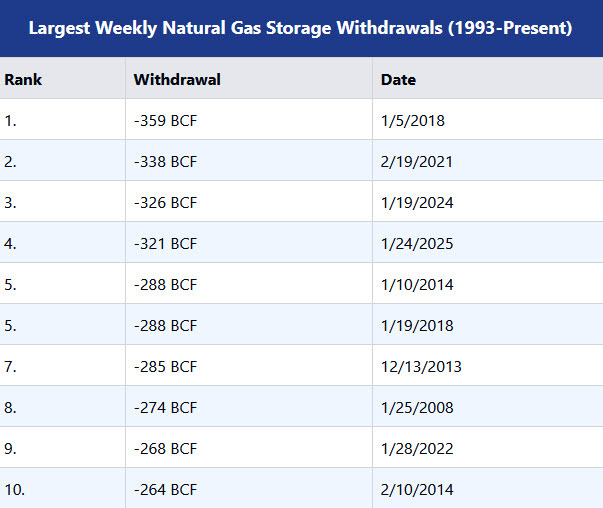603x508 pixels.
Task: Select the date 2/19/2021
Action: pos(417,161)
